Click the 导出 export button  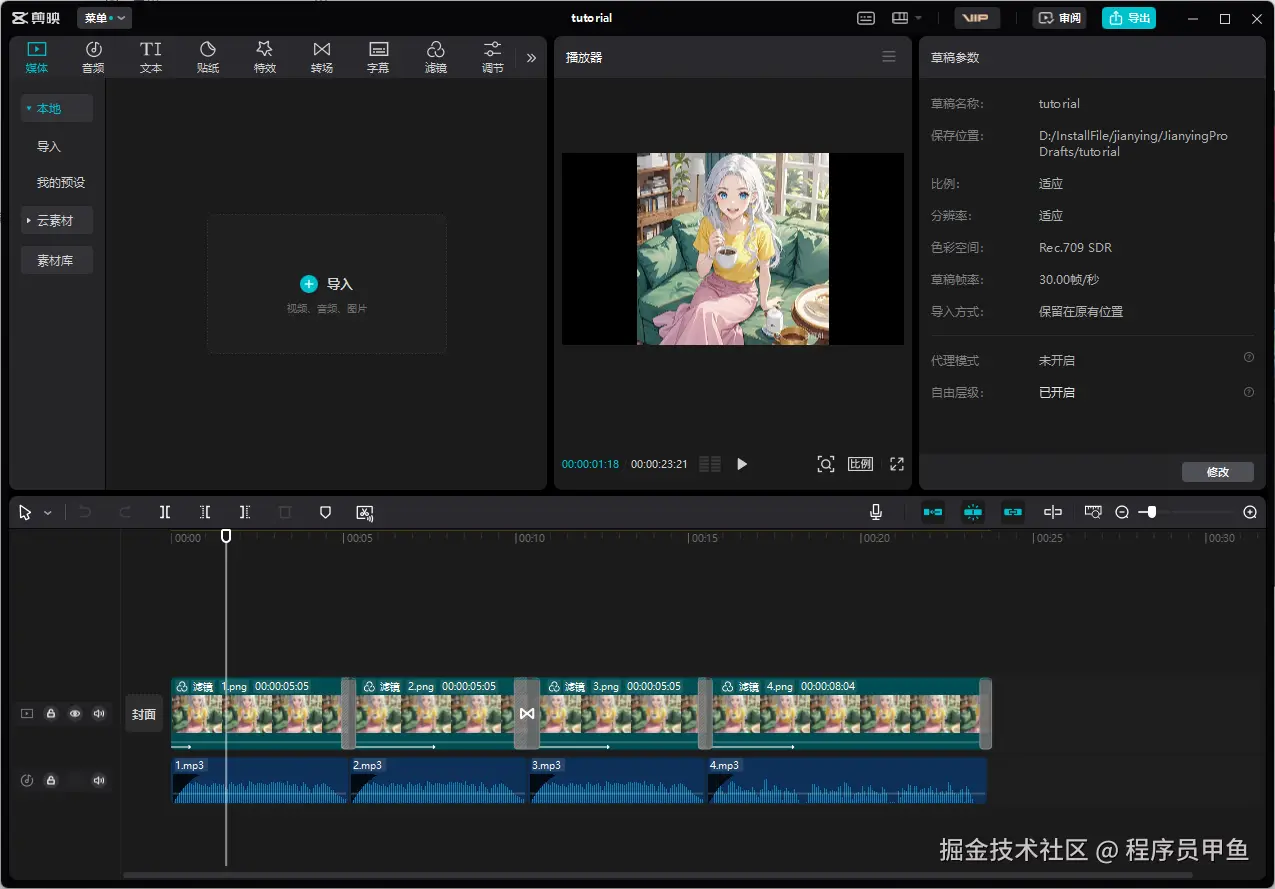[1128, 18]
